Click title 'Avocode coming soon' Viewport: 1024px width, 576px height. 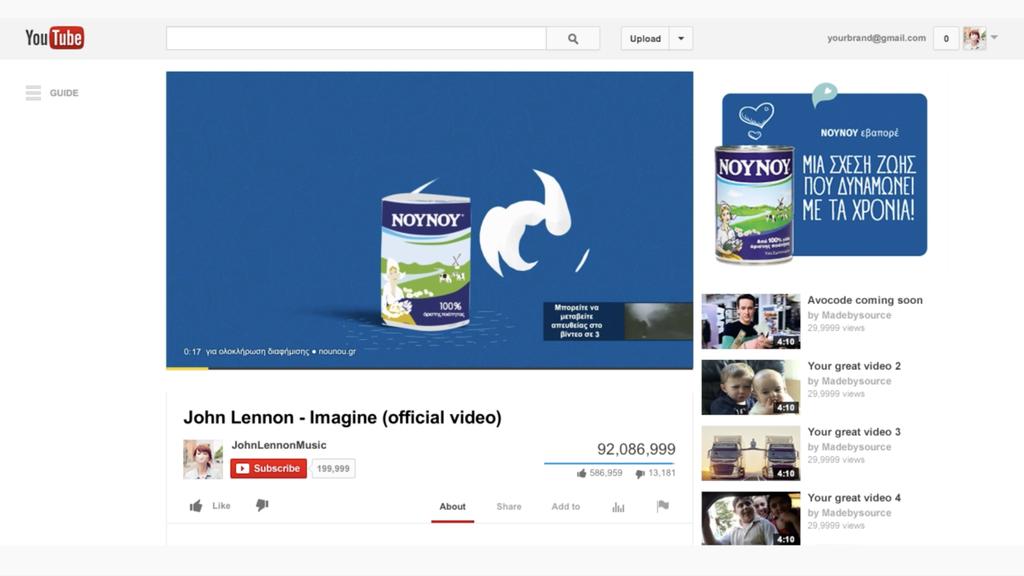[x=865, y=300]
